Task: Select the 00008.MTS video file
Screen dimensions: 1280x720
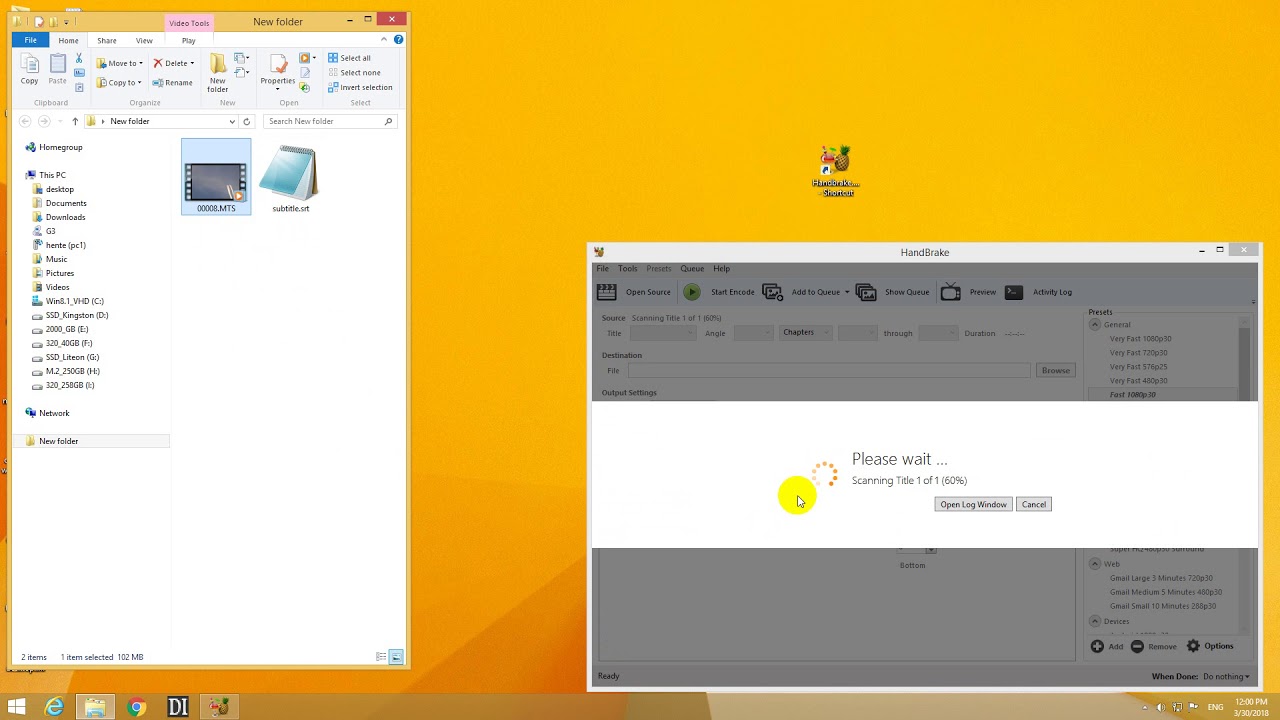Action: 216,177
